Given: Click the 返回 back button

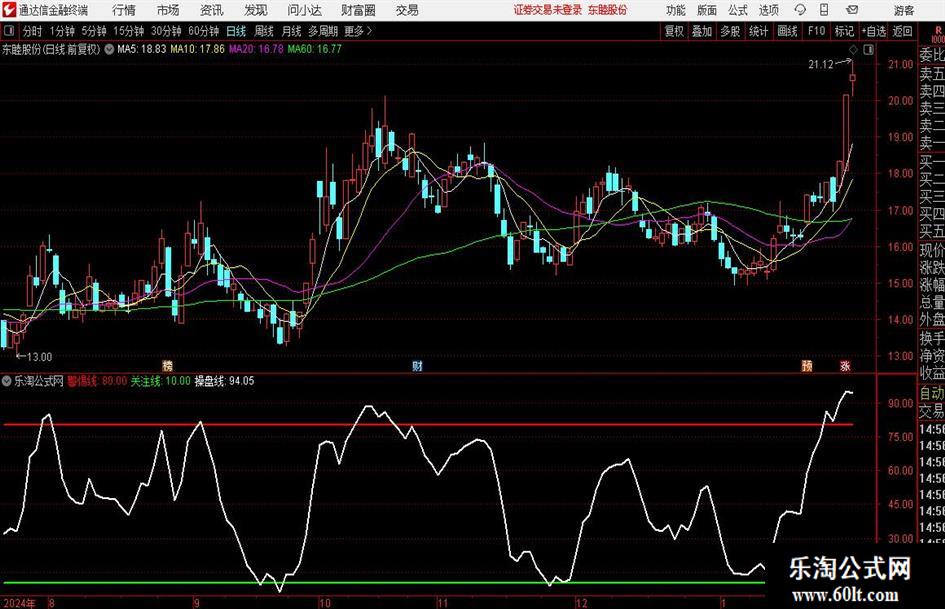Looking at the screenshot, I should (902, 31).
